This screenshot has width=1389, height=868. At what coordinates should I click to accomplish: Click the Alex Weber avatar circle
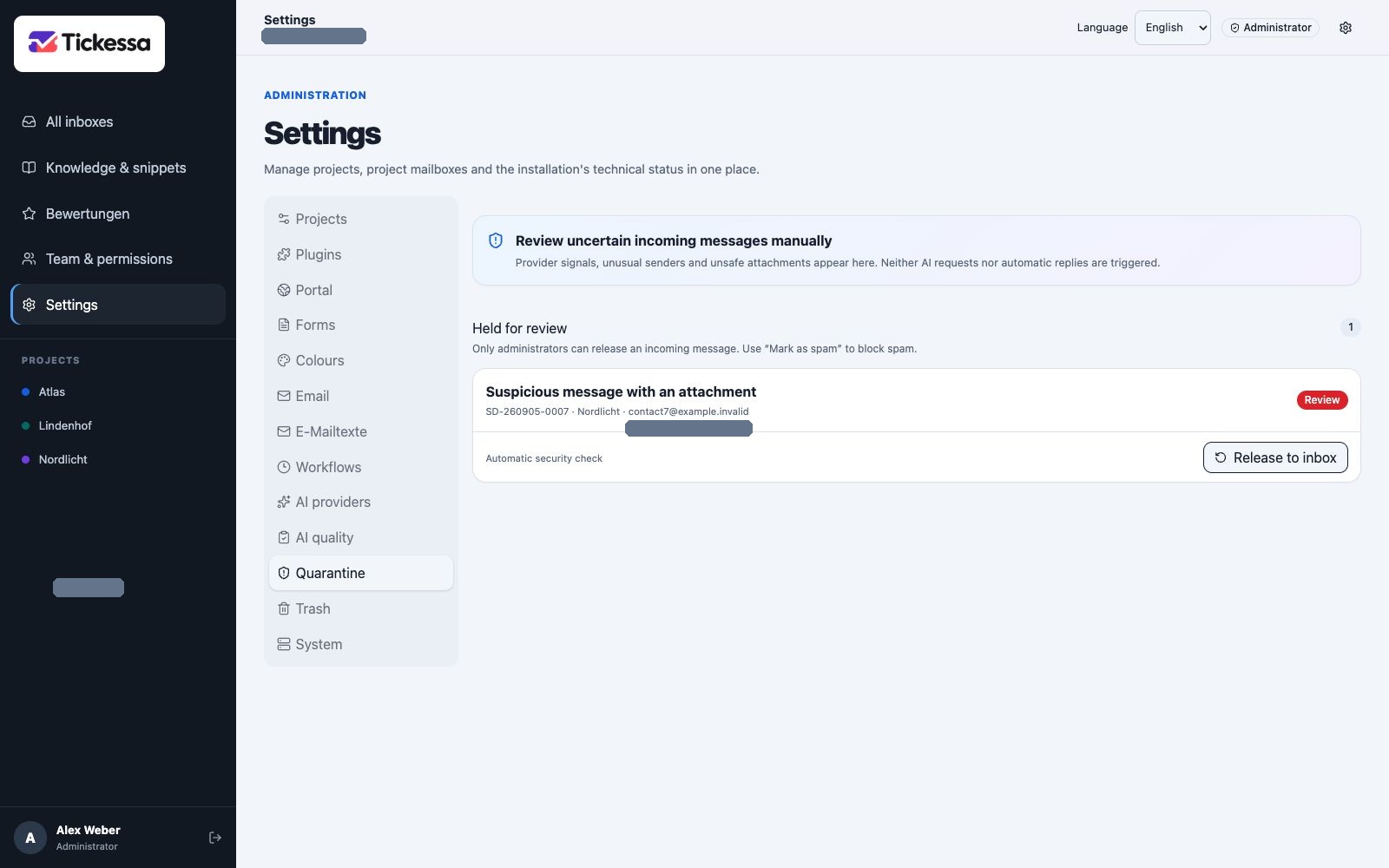(30, 838)
